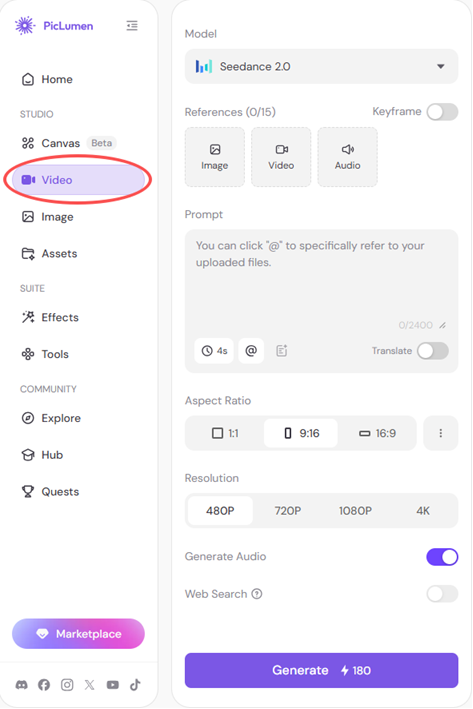Viewport: 473px width, 709px height.
Task: Open the Marketplace button
Action: pyautogui.click(x=78, y=634)
